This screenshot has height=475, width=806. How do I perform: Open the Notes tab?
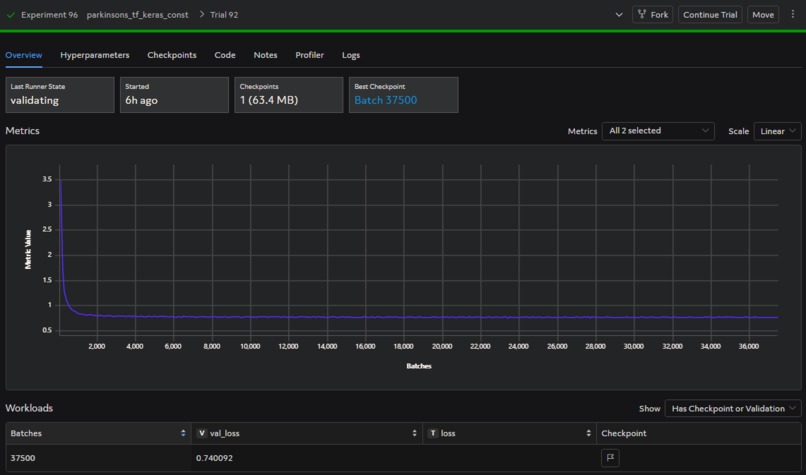(265, 55)
